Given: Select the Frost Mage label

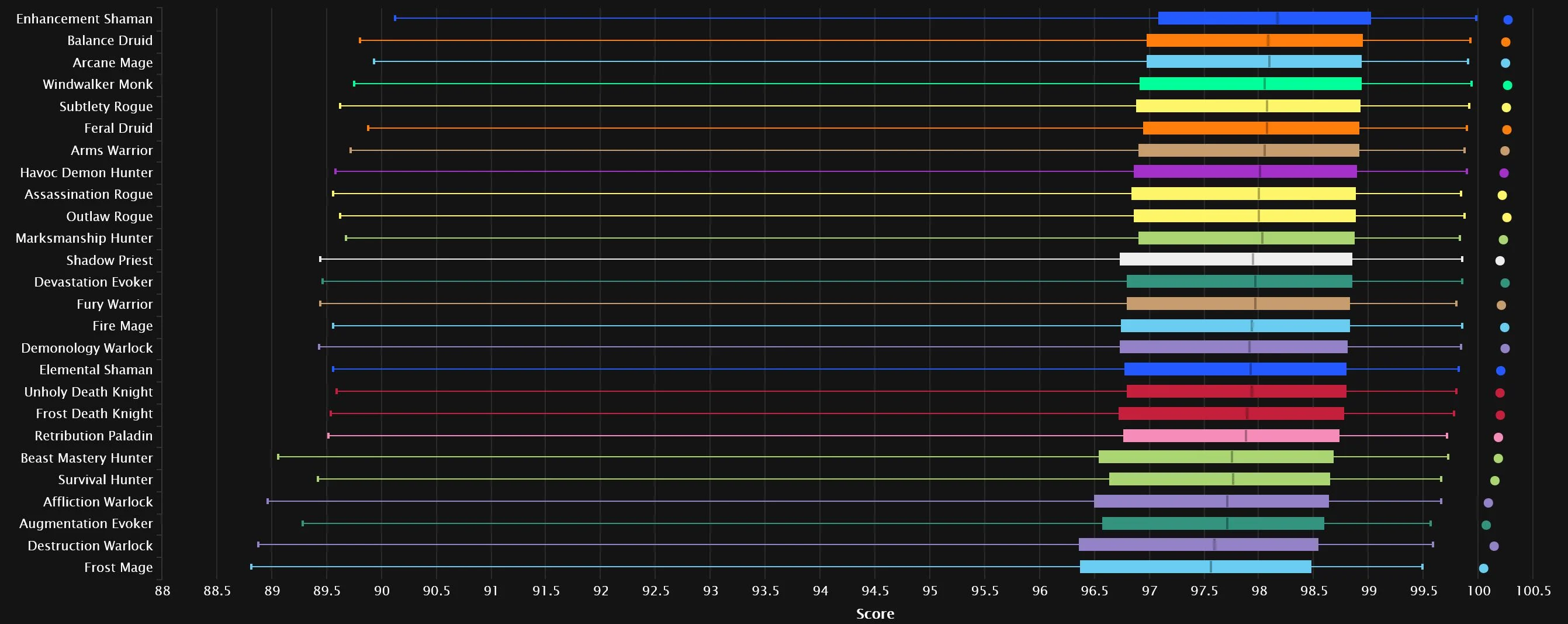Looking at the screenshot, I should click(118, 567).
